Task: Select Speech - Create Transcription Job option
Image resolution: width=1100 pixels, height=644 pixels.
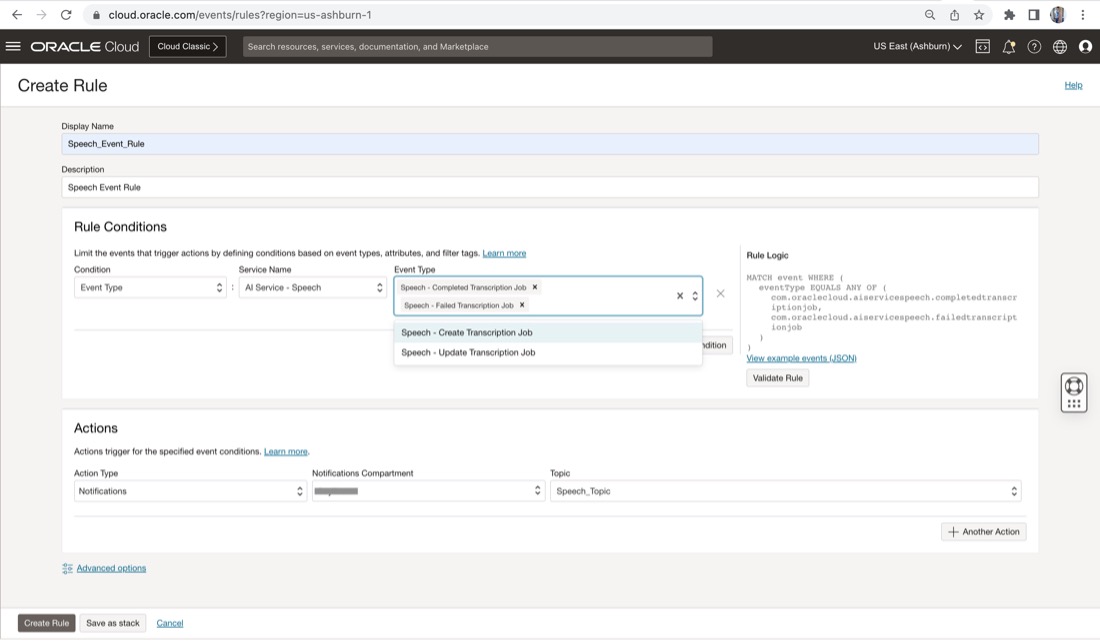Action: pos(467,333)
